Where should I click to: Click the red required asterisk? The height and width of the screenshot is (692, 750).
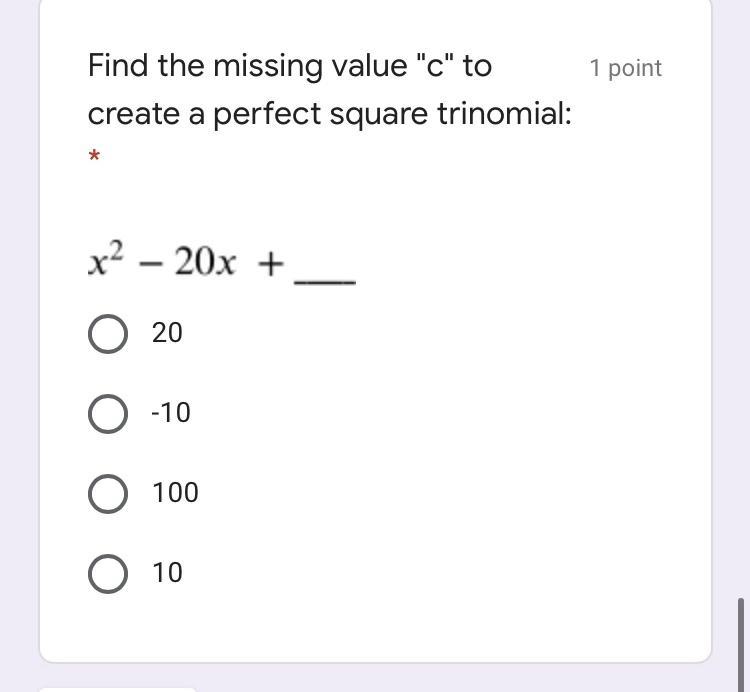94,157
